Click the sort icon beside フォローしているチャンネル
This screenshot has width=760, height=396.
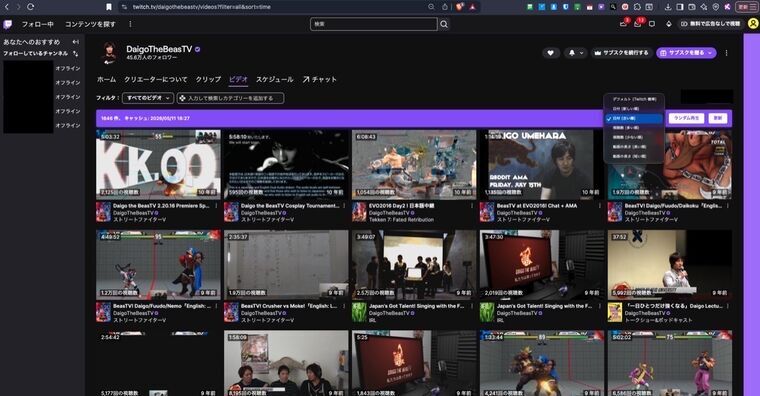76,53
